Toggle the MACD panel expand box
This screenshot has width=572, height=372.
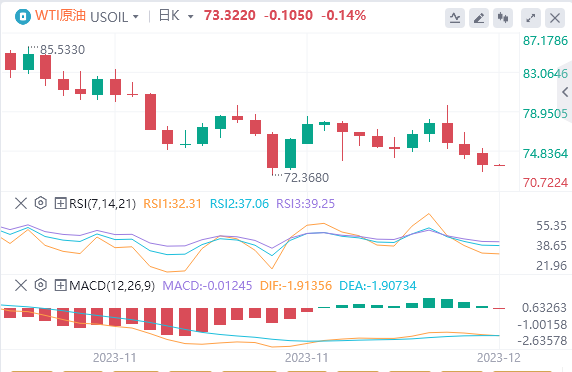click(x=60, y=285)
